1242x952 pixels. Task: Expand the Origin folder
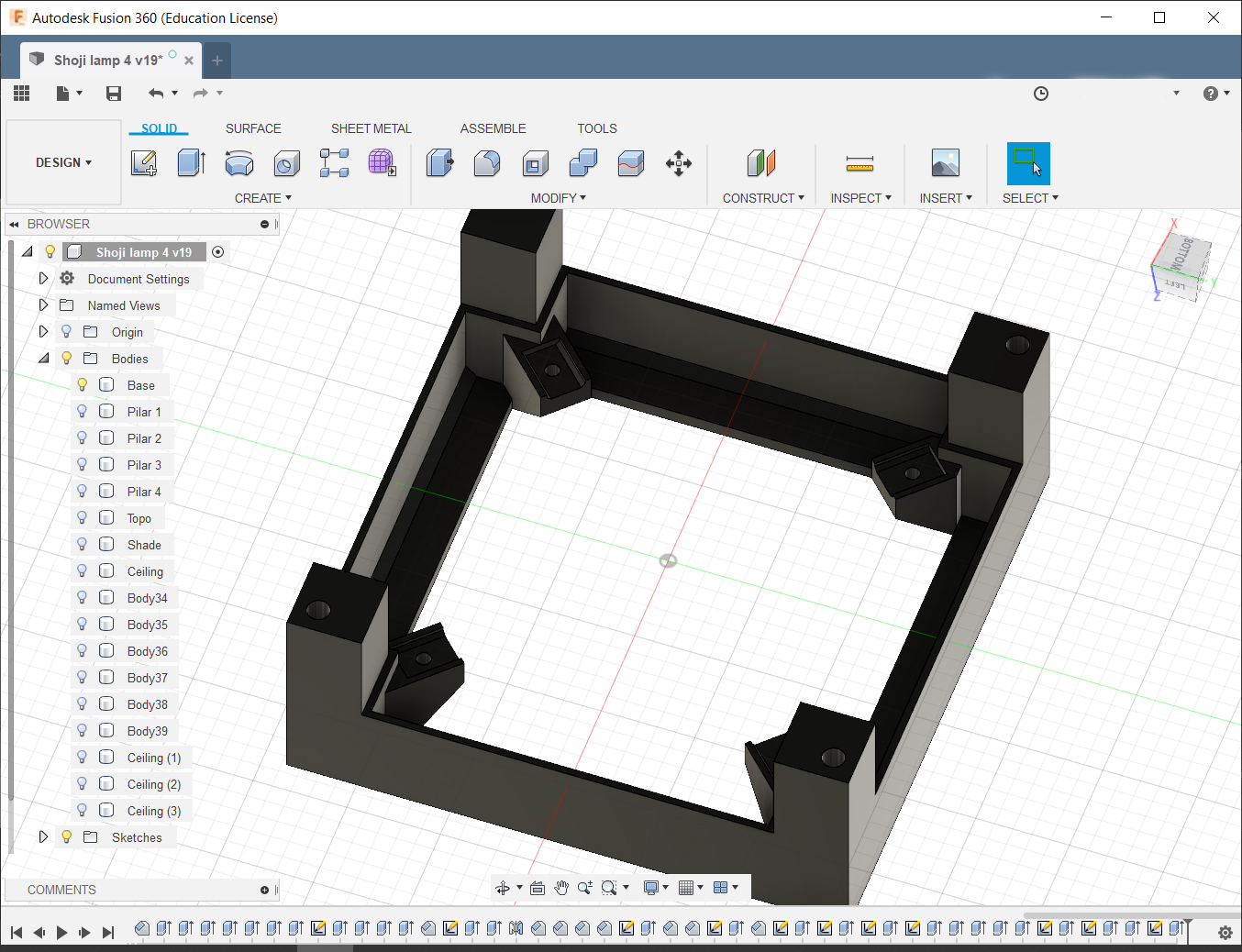43,332
